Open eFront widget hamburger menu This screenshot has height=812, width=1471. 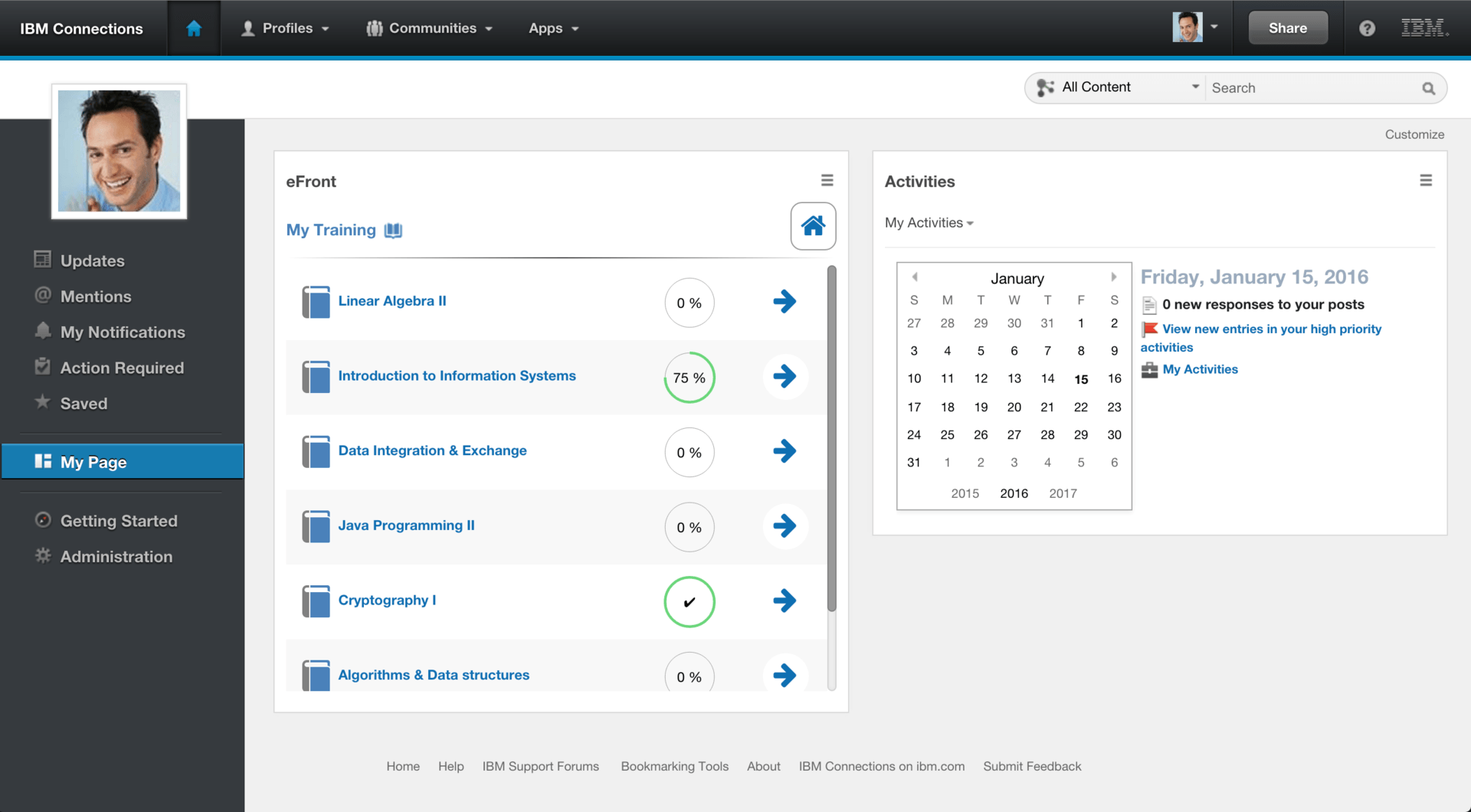click(827, 180)
